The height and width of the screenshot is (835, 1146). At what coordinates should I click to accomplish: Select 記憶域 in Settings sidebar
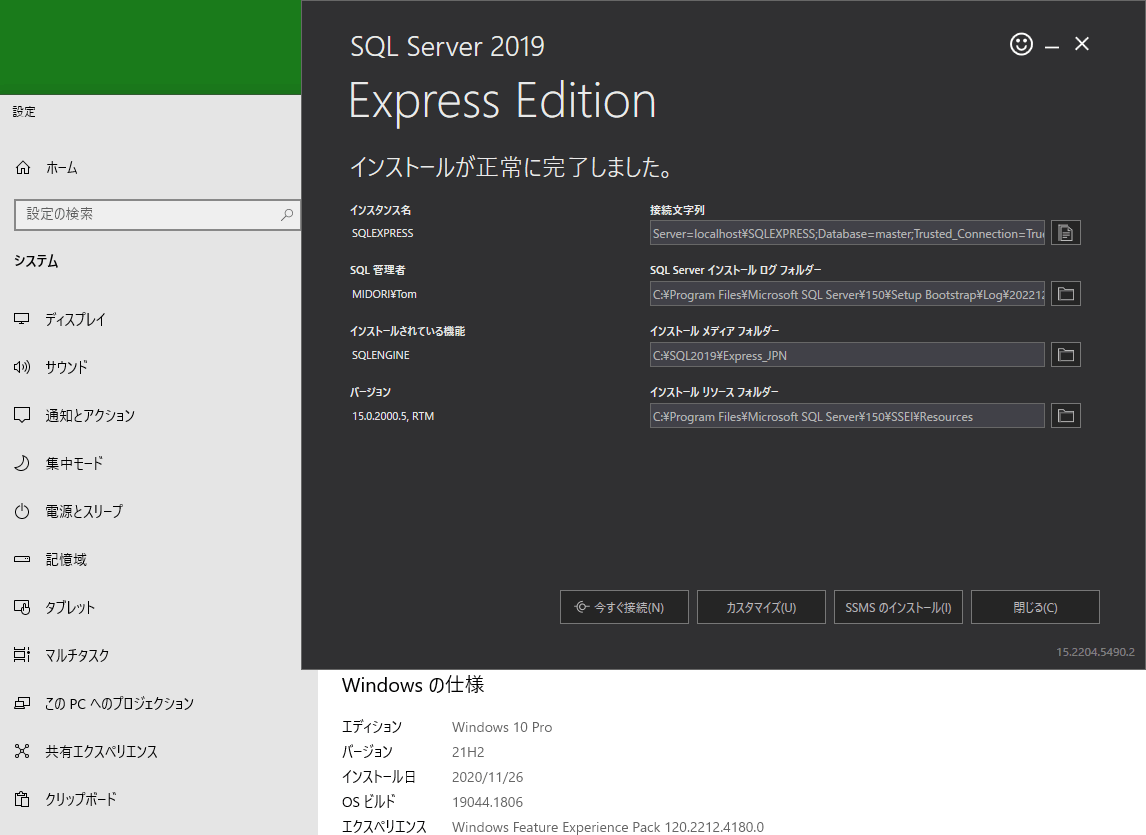(66, 559)
